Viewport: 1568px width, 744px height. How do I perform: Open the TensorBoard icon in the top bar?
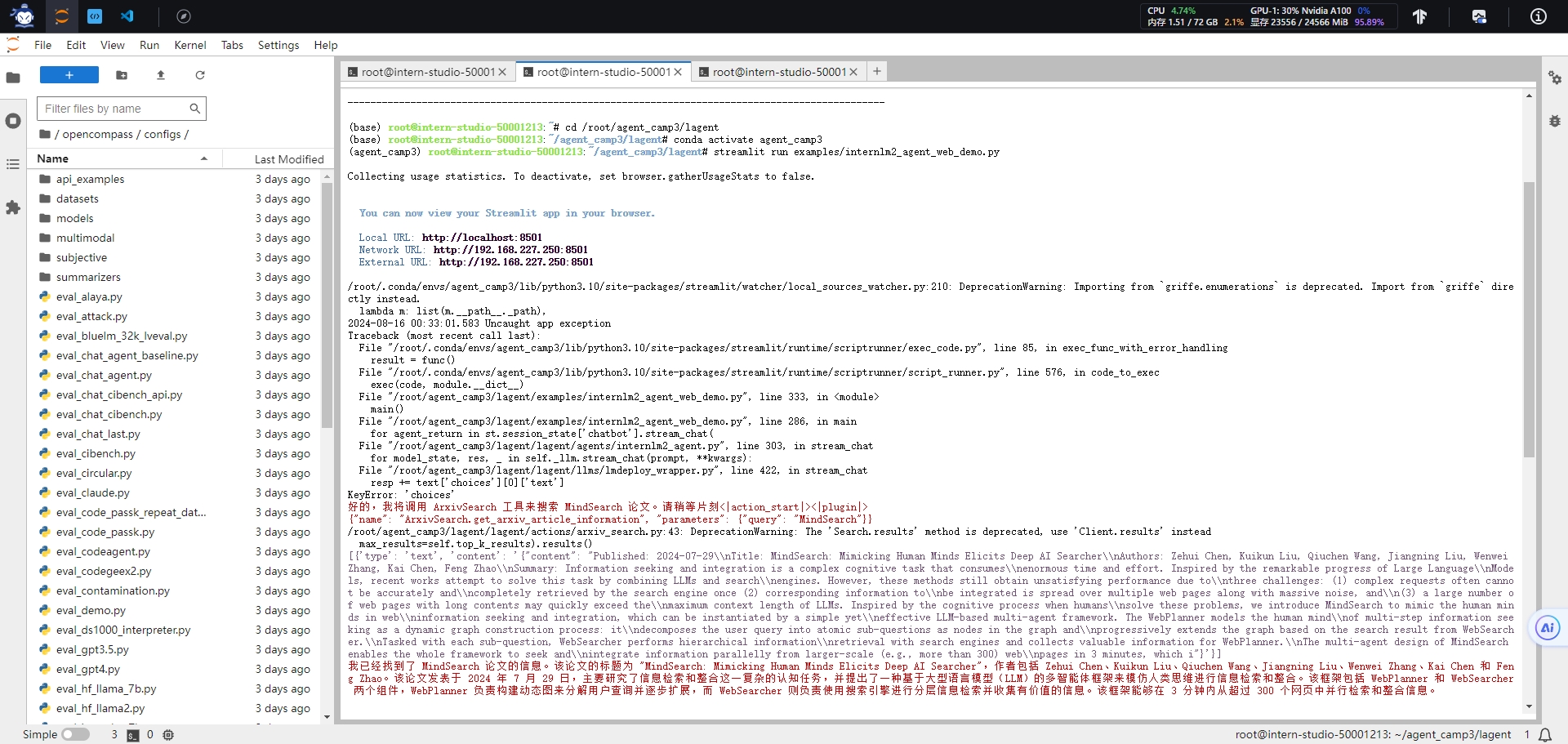click(x=1419, y=16)
